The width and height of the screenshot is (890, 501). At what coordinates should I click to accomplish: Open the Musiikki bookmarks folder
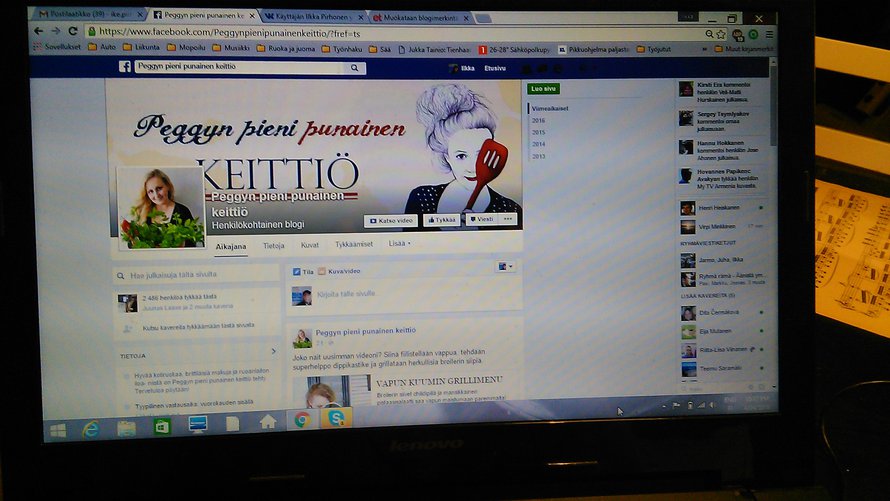231,48
